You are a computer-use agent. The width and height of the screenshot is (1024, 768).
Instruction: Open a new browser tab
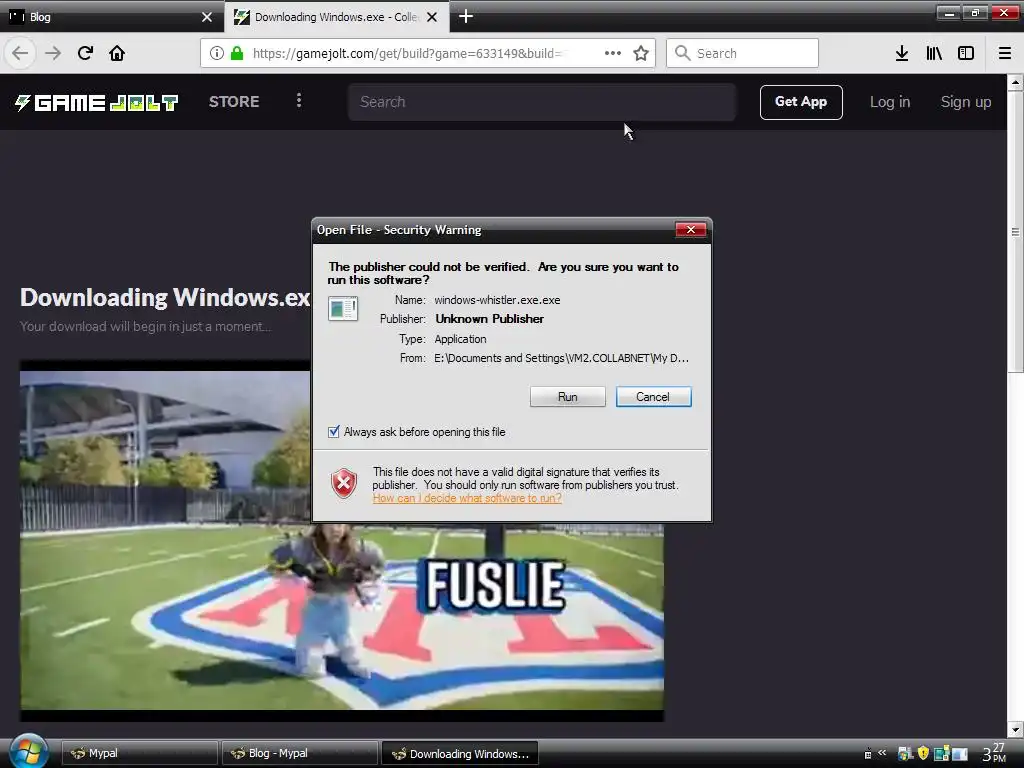pos(466,16)
